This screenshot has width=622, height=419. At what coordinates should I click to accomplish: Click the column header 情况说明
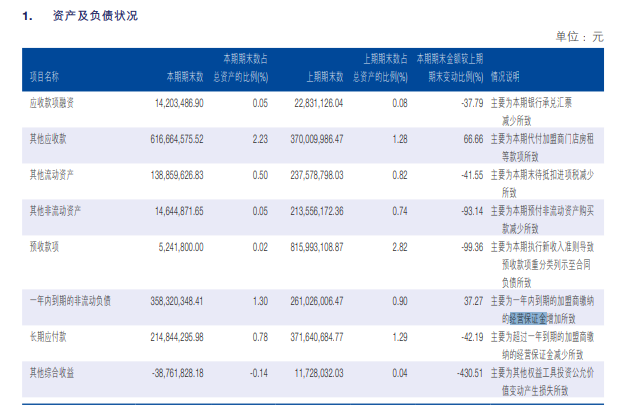pos(505,77)
